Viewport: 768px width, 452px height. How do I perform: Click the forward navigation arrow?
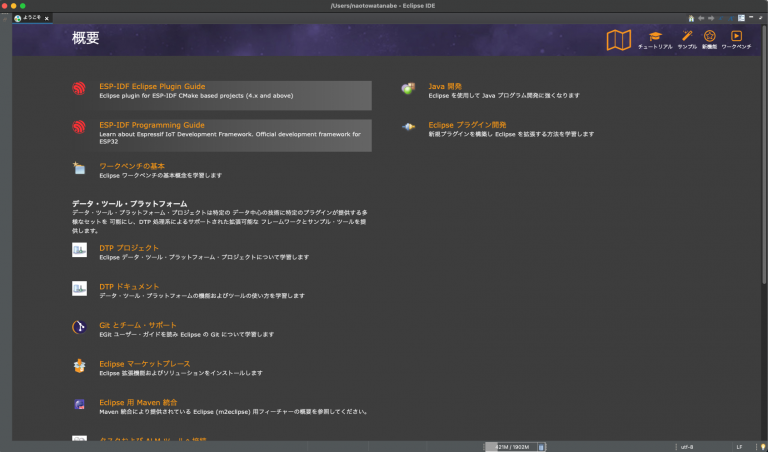coord(711,18)
